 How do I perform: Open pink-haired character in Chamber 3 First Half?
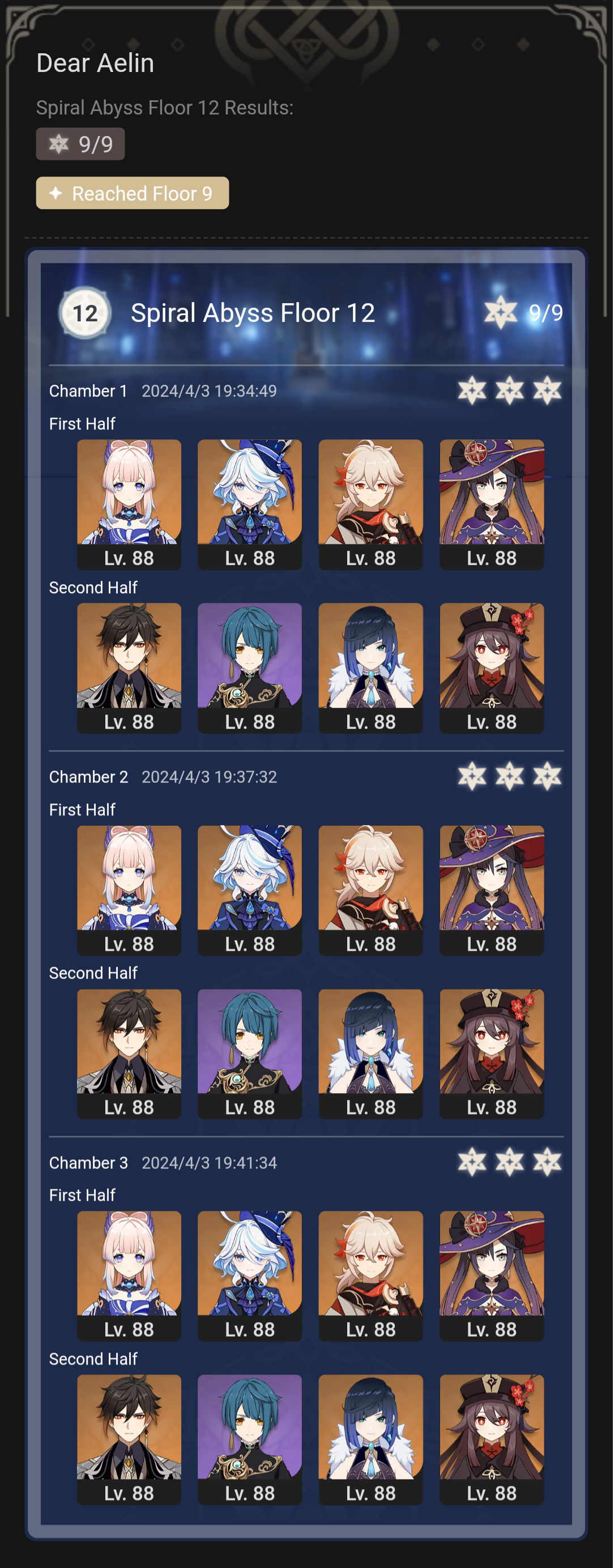tap(129, 1276)
